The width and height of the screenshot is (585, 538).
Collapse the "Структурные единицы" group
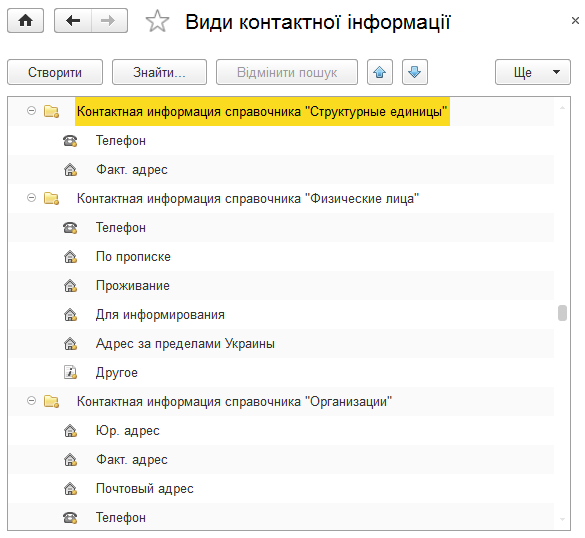pos(32,111)
